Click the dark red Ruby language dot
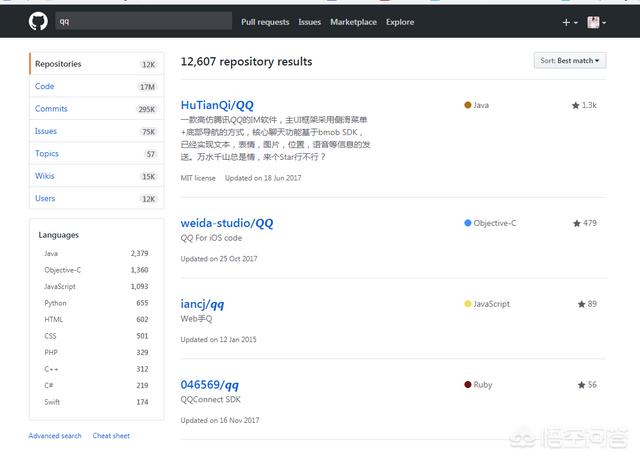The width and height of the screenshot is (640, 460). tap(468, 385)
